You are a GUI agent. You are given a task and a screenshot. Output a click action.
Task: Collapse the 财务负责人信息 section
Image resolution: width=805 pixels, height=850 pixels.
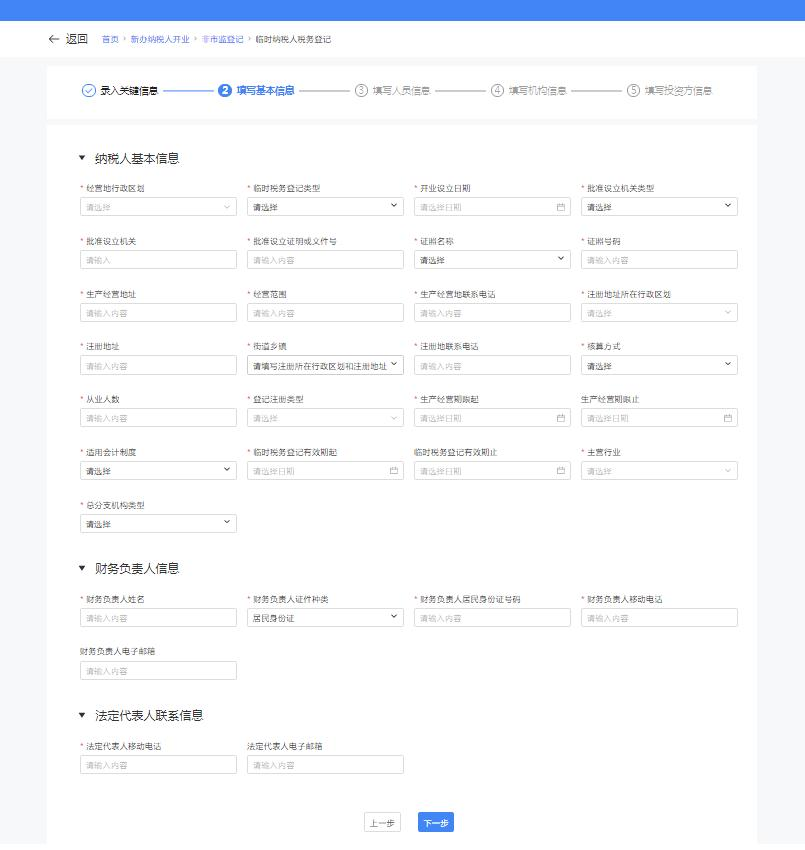(x=82, y=568)
